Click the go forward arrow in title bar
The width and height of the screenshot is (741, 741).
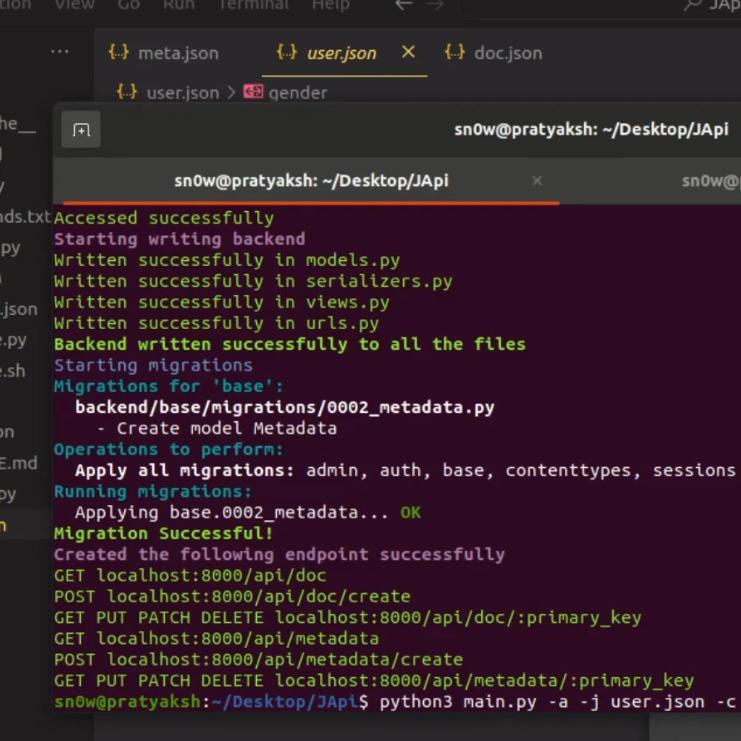(435, 6)
